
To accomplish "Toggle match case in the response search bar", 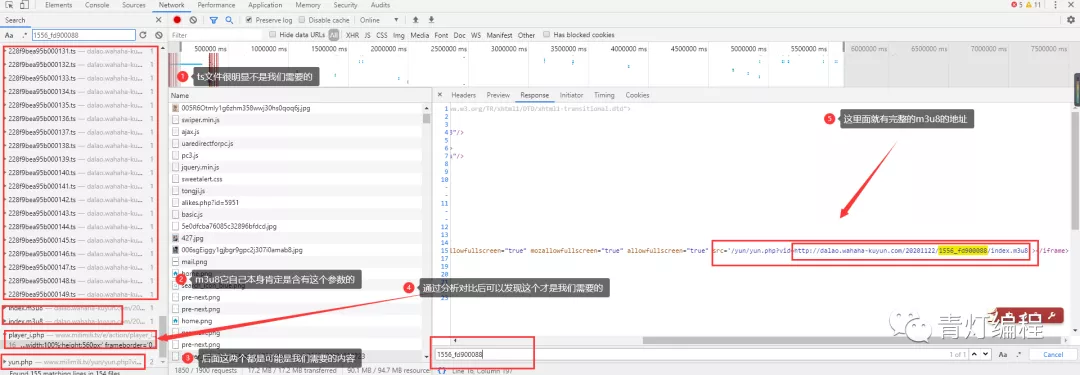I will pos(1004,354).
